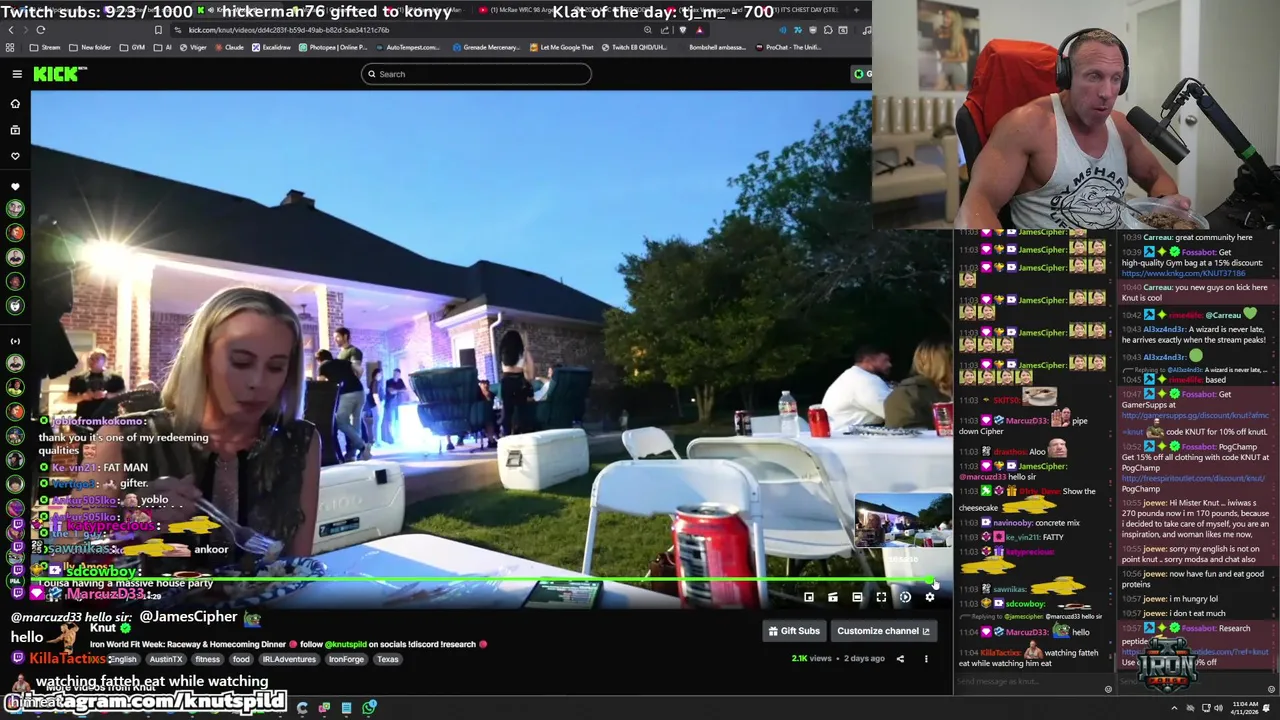The height and width of the screenshot is (720, 1280).
Task: Click the Gift Subs button
Action: pyautogui.click(x=795, y=631)
